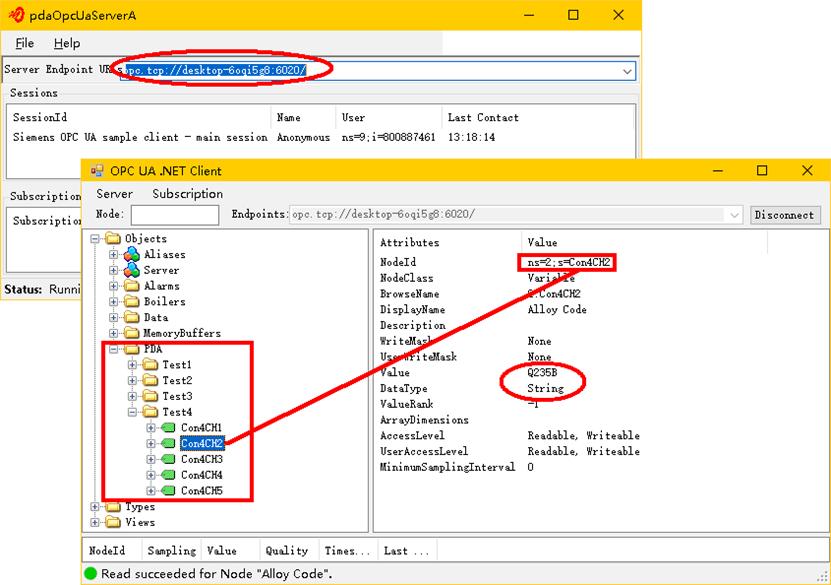Click the Disconnect button

tap(784, 215)
